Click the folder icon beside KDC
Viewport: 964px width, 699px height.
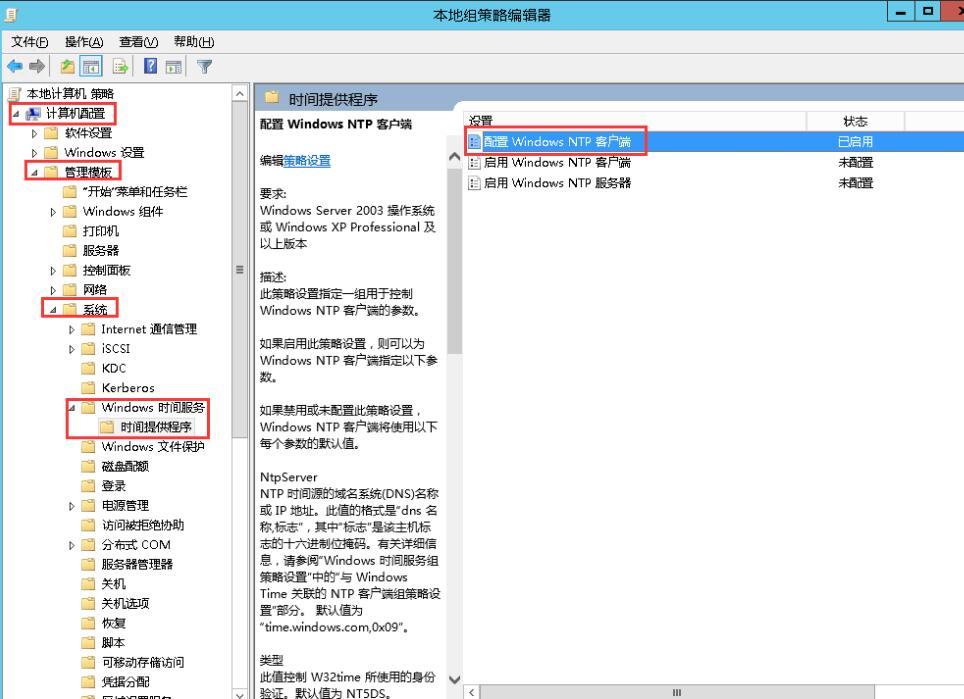tap(89, 368)
